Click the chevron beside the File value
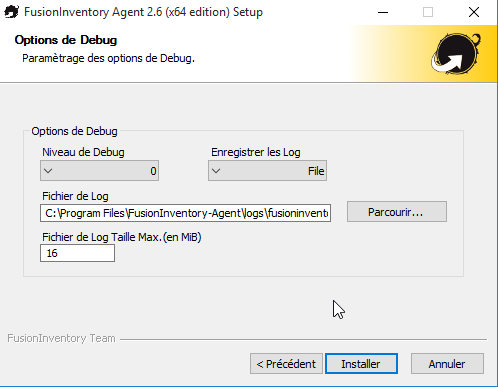 point(216,171)
